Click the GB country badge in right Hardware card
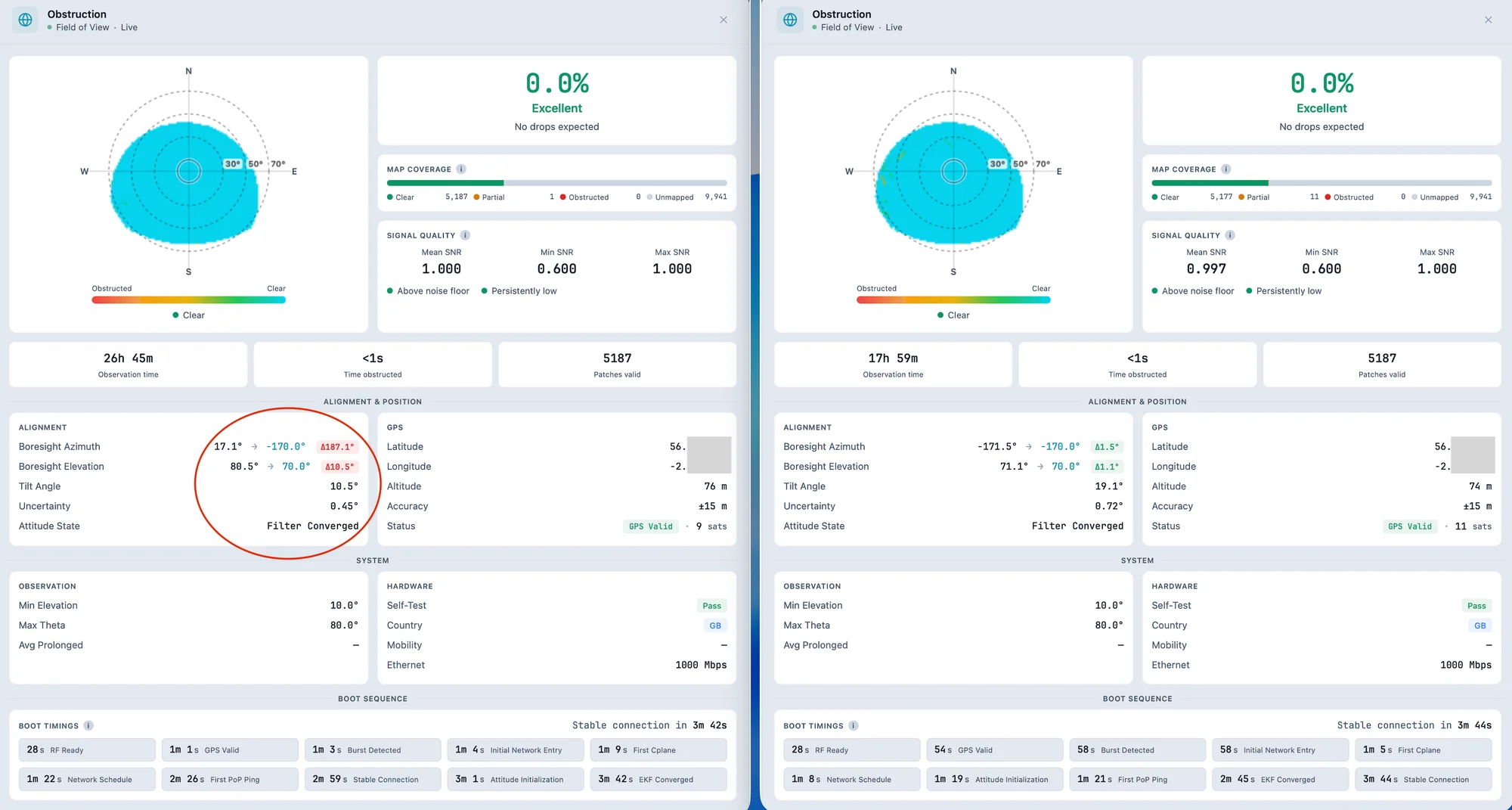Viewport: 1512px width, 810px height. click(1479, 625)
